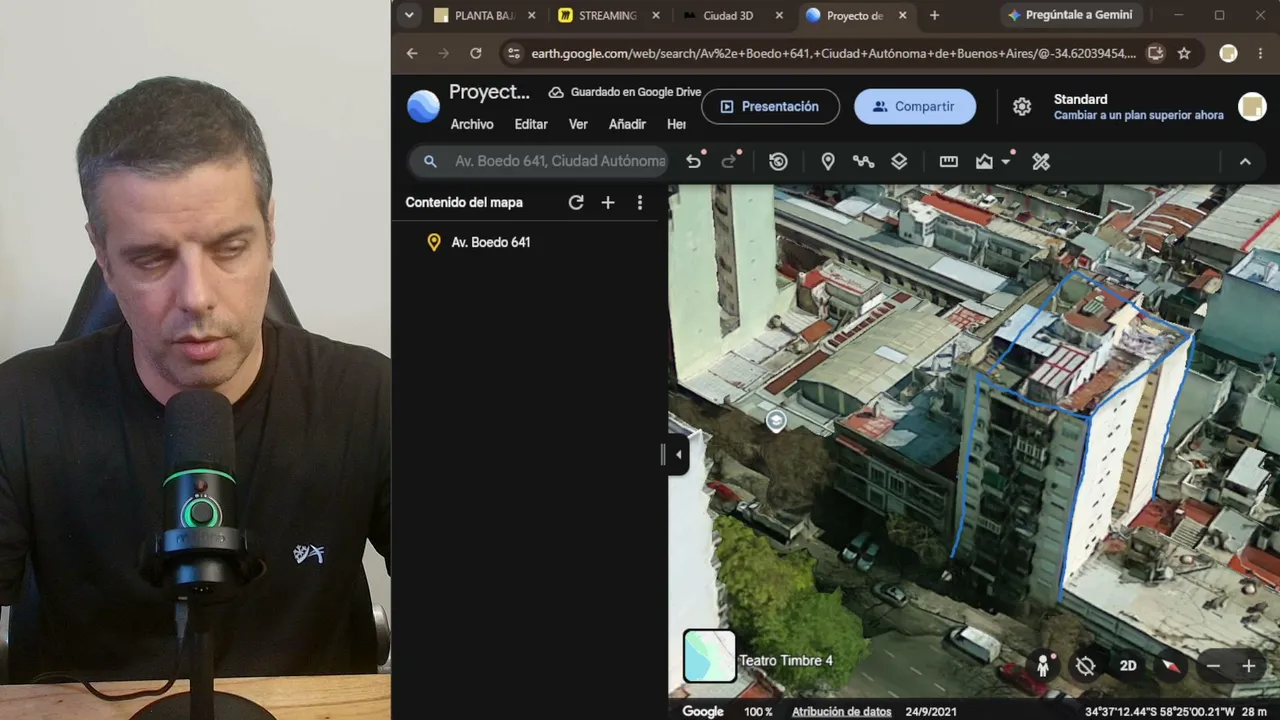Open the map layers icon
The width and height of the screenshot is (1280, 720).
(899, 161)
